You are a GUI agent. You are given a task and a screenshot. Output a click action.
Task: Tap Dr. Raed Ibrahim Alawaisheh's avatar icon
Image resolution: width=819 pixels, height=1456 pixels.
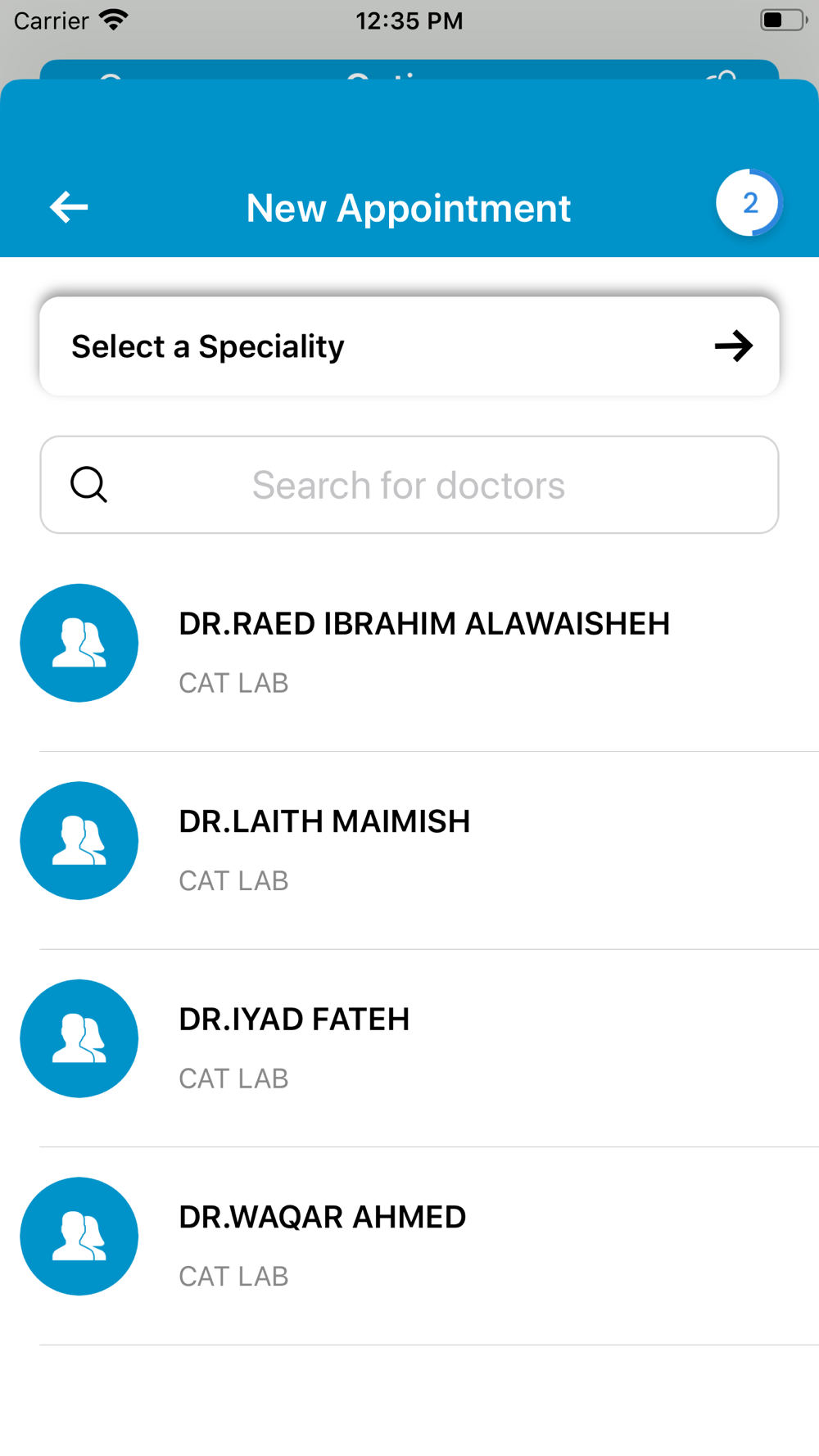[x=79, y=643]
